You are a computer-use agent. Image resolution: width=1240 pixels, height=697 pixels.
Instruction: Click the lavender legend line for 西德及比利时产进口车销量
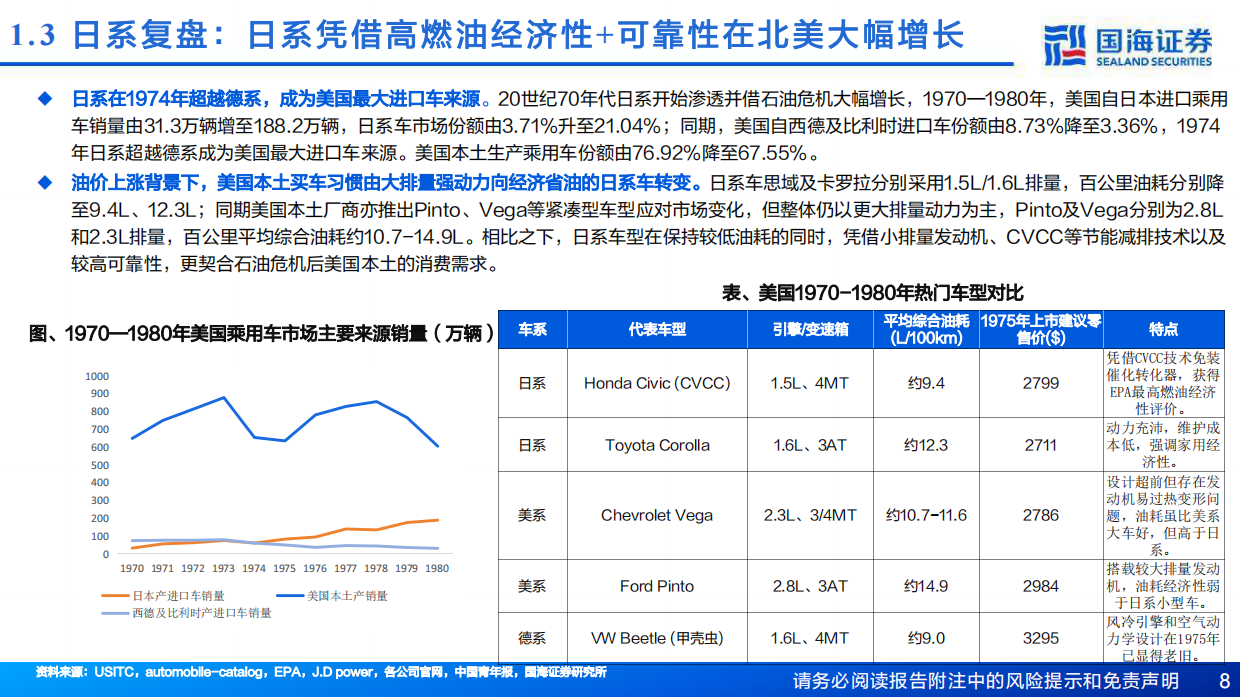(115, 613)
